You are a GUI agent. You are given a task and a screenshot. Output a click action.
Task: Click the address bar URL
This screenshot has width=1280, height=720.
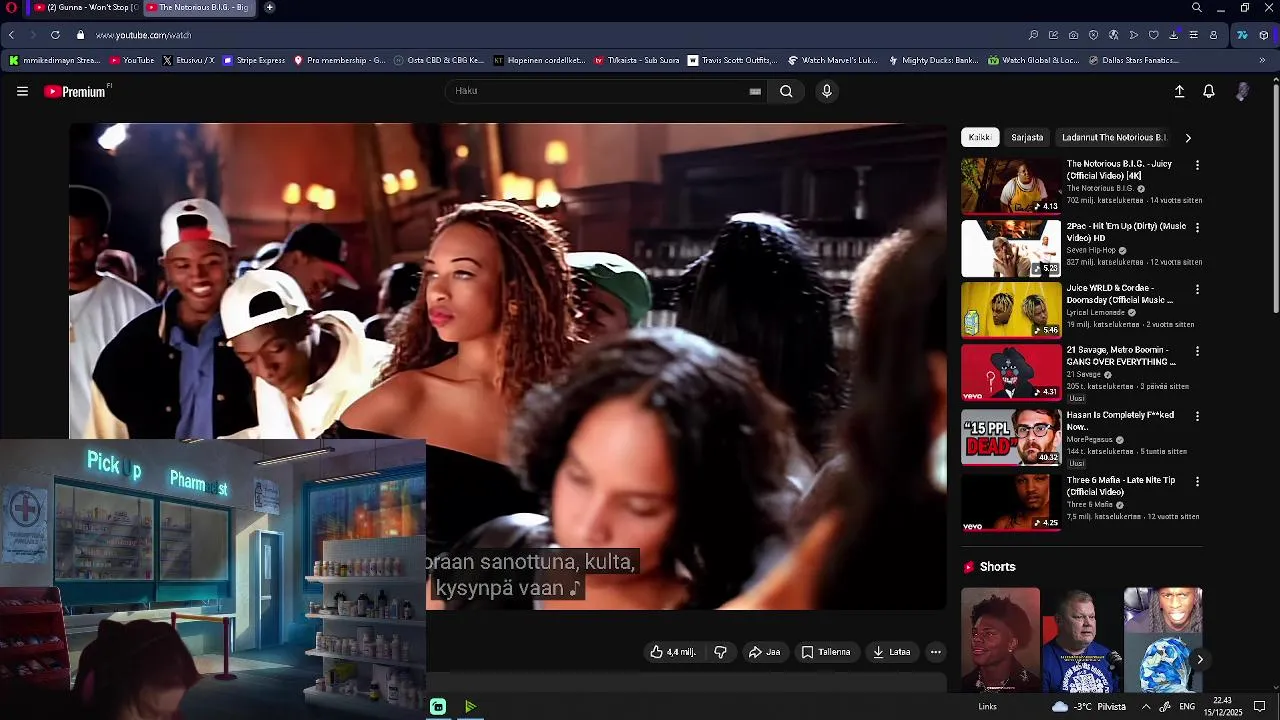[x=143, y=35]
